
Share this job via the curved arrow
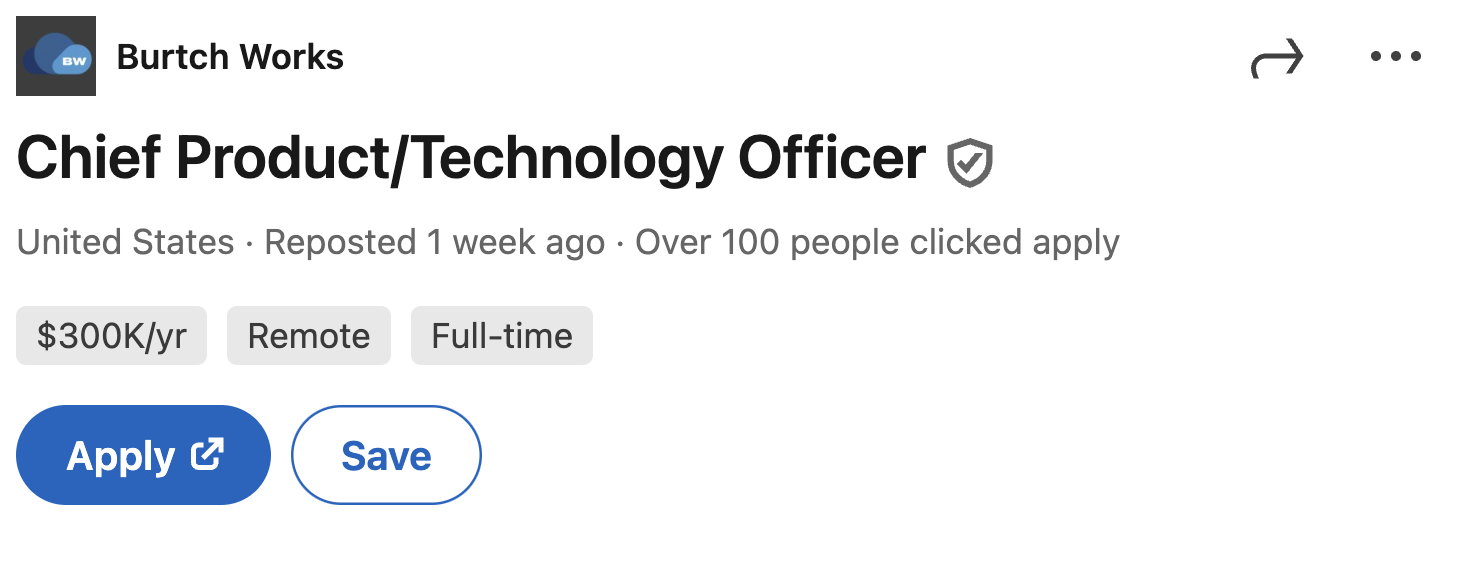click(x=1277, y=58)
